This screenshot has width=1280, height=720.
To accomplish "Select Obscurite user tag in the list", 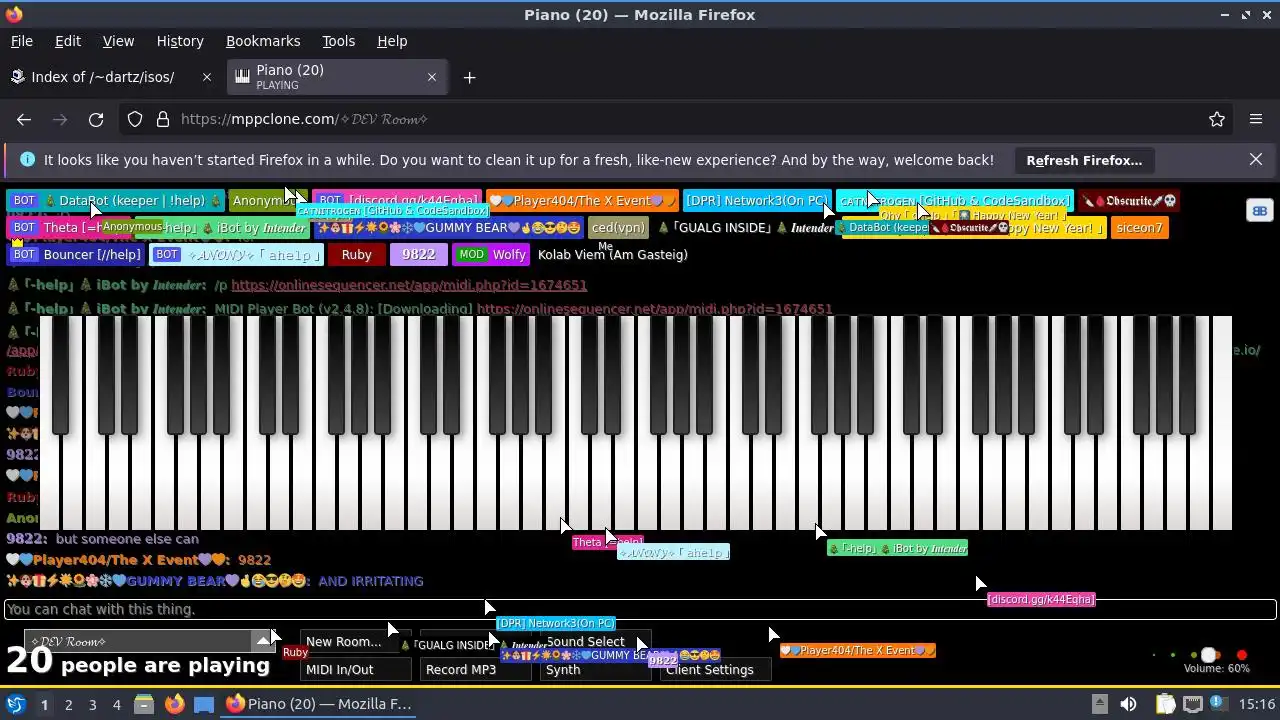I will click(1129, 201).
